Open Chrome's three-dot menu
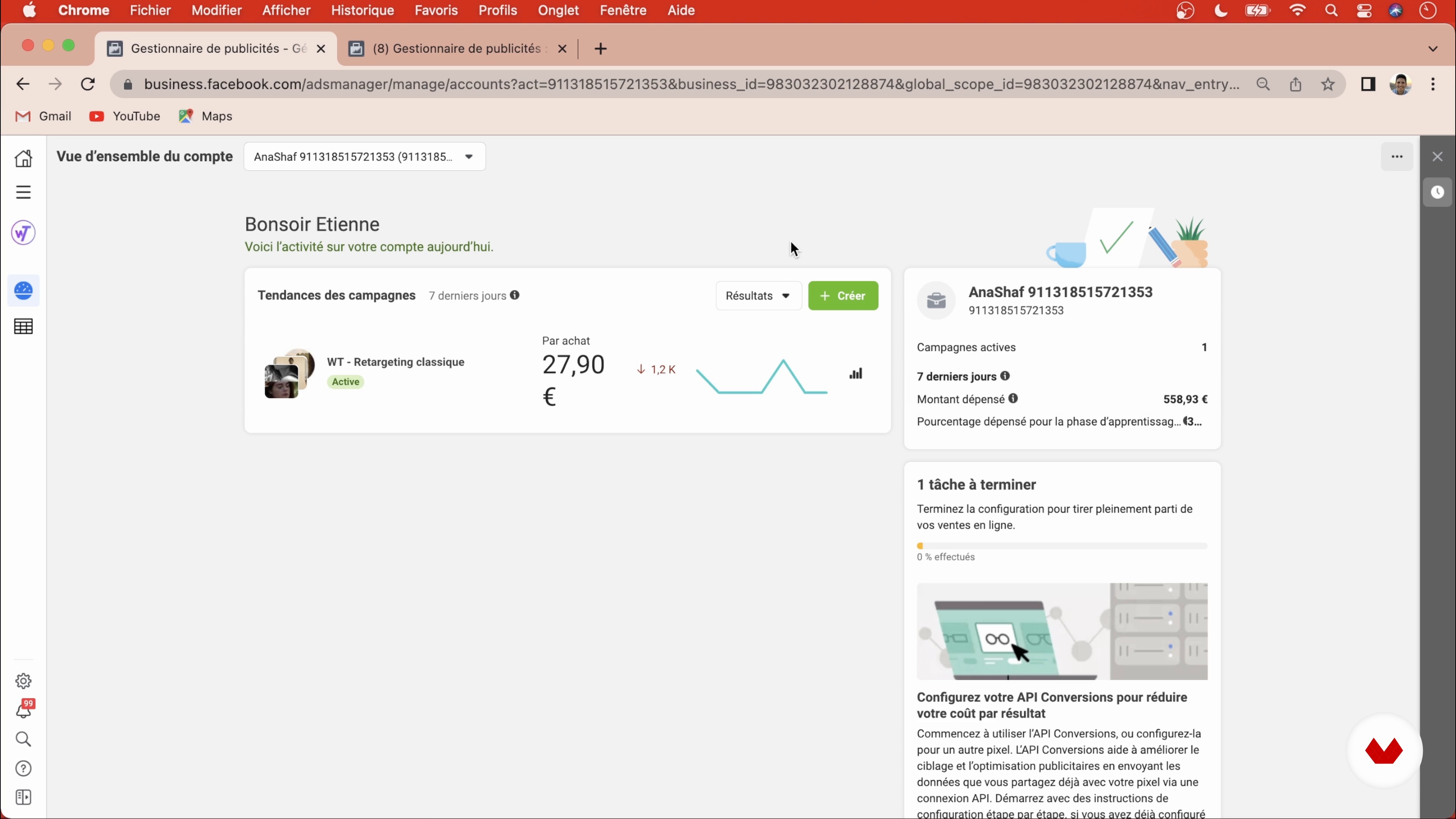Image resolution: width=1456 pixels, height=819 pixels. coord(1433,84)
